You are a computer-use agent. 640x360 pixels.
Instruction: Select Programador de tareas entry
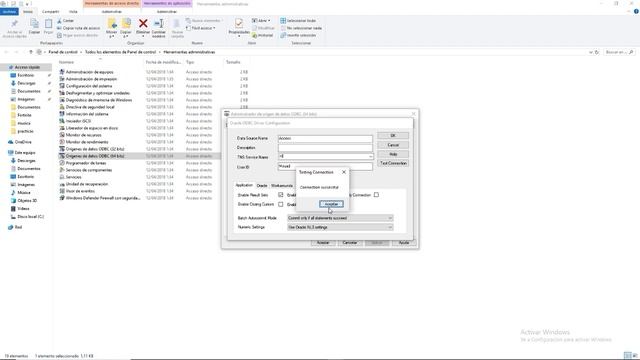click(x=86, y=163)
